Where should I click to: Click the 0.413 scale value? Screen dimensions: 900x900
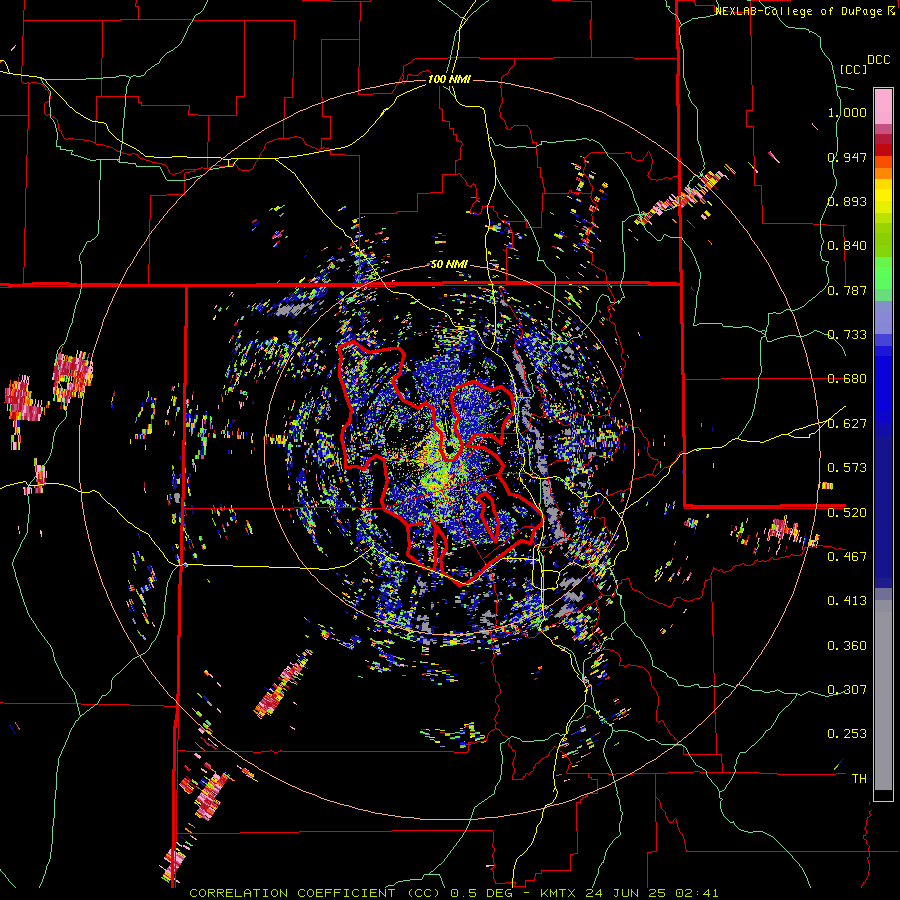(847, 601)
